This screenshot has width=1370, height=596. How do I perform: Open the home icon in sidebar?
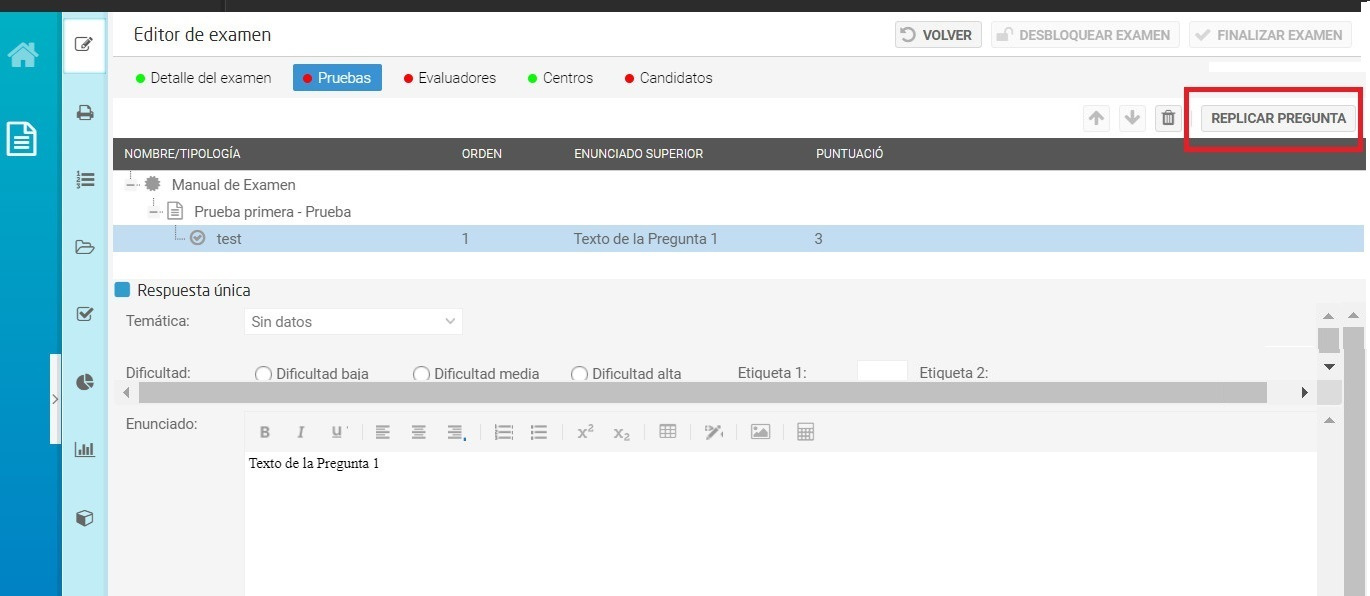pyautogui.click(x=24, y=54)
